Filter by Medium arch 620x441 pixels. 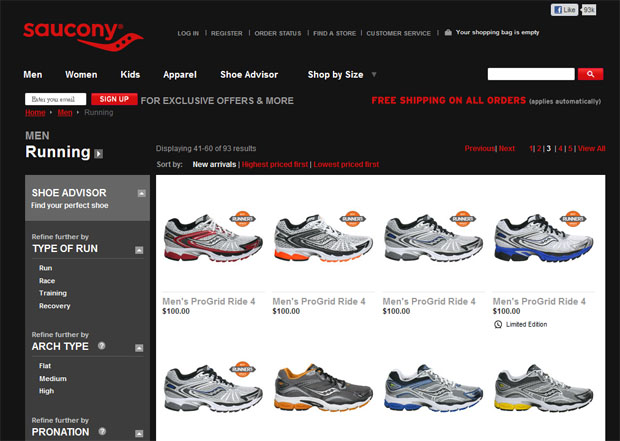point(53,379)
